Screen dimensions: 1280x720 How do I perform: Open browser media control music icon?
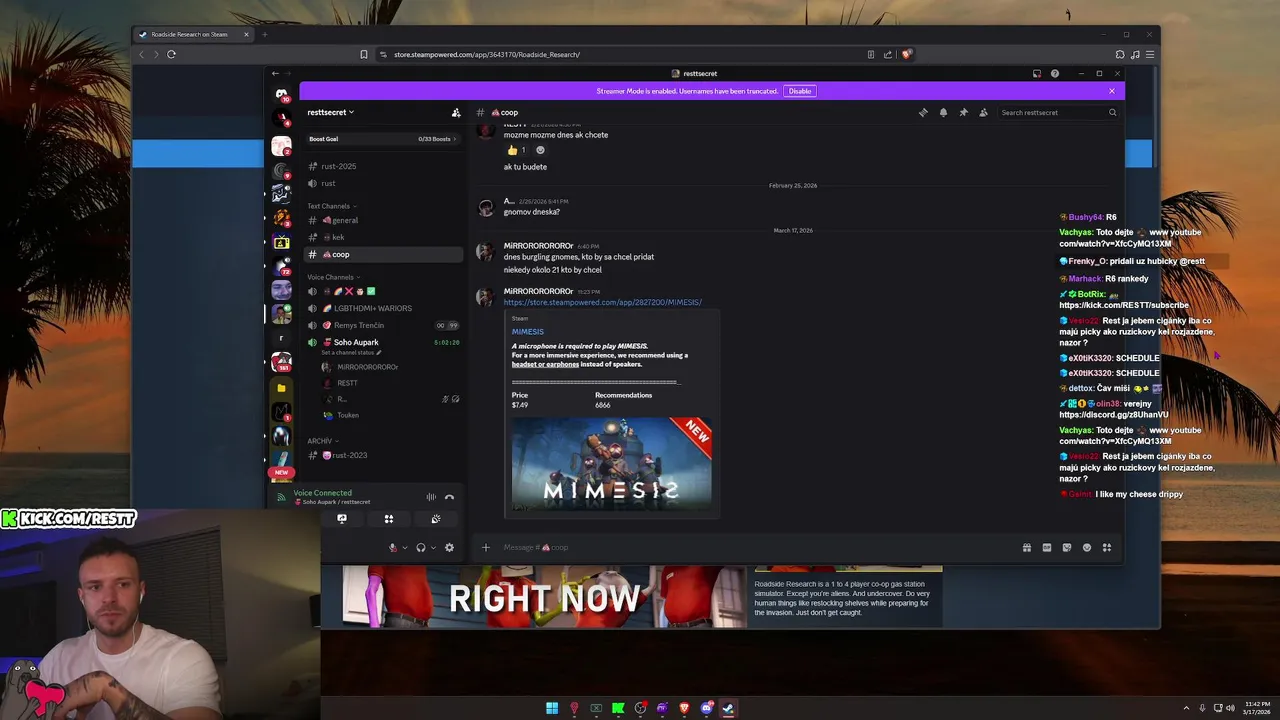(x=1135, y=54)
